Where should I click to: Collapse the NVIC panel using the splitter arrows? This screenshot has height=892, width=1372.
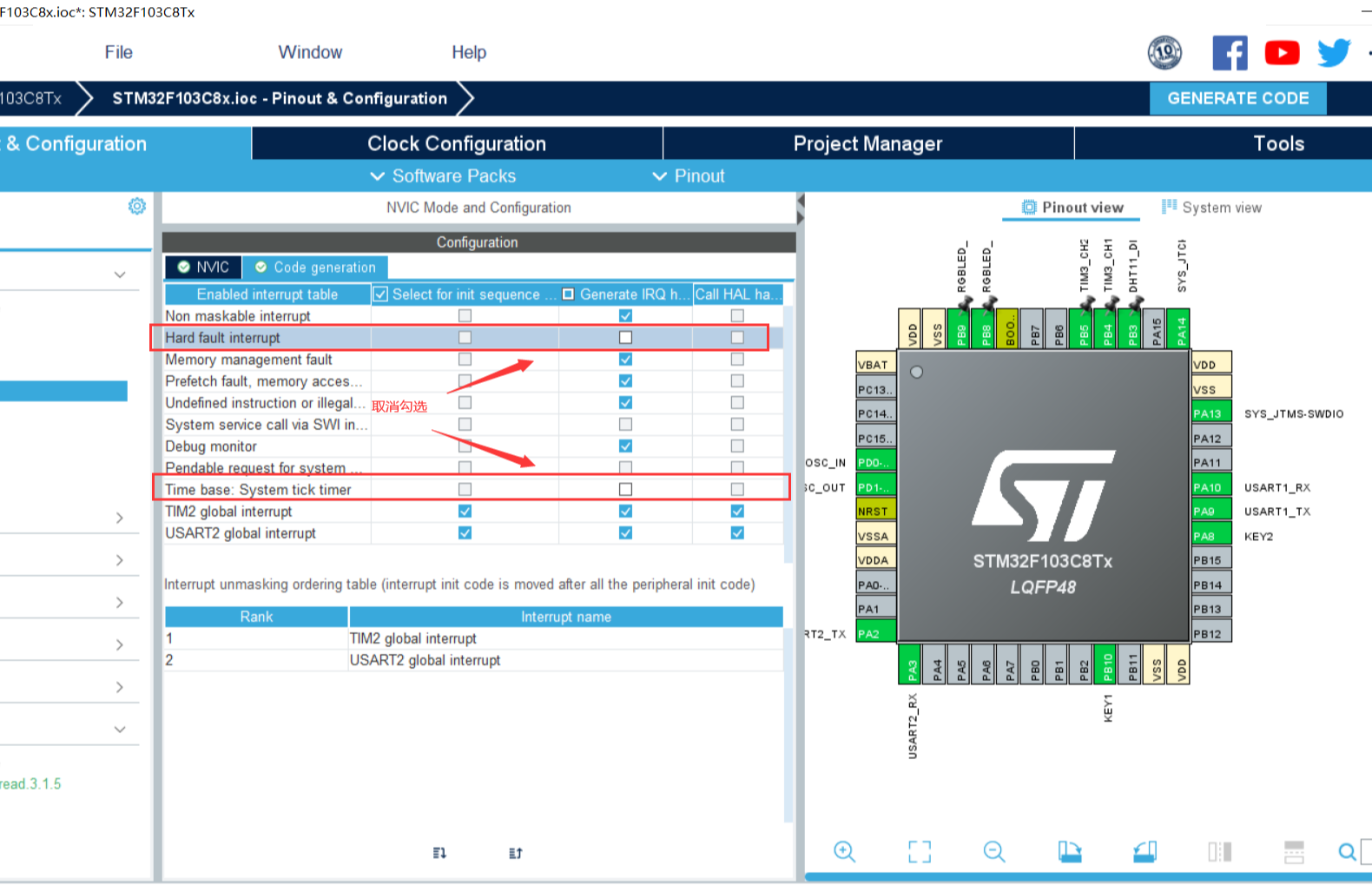pyautogui.click(x=801, y=208)
